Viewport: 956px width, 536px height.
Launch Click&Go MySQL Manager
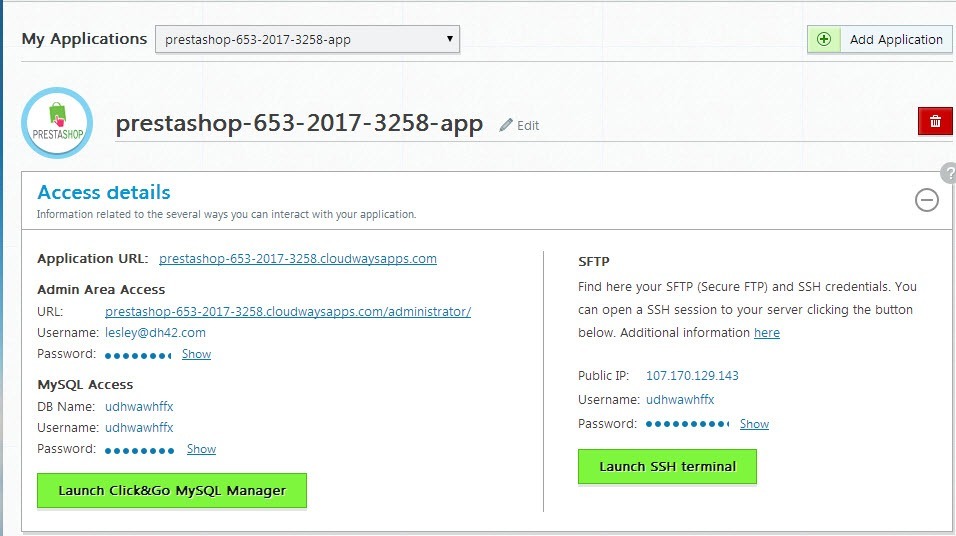172,490
